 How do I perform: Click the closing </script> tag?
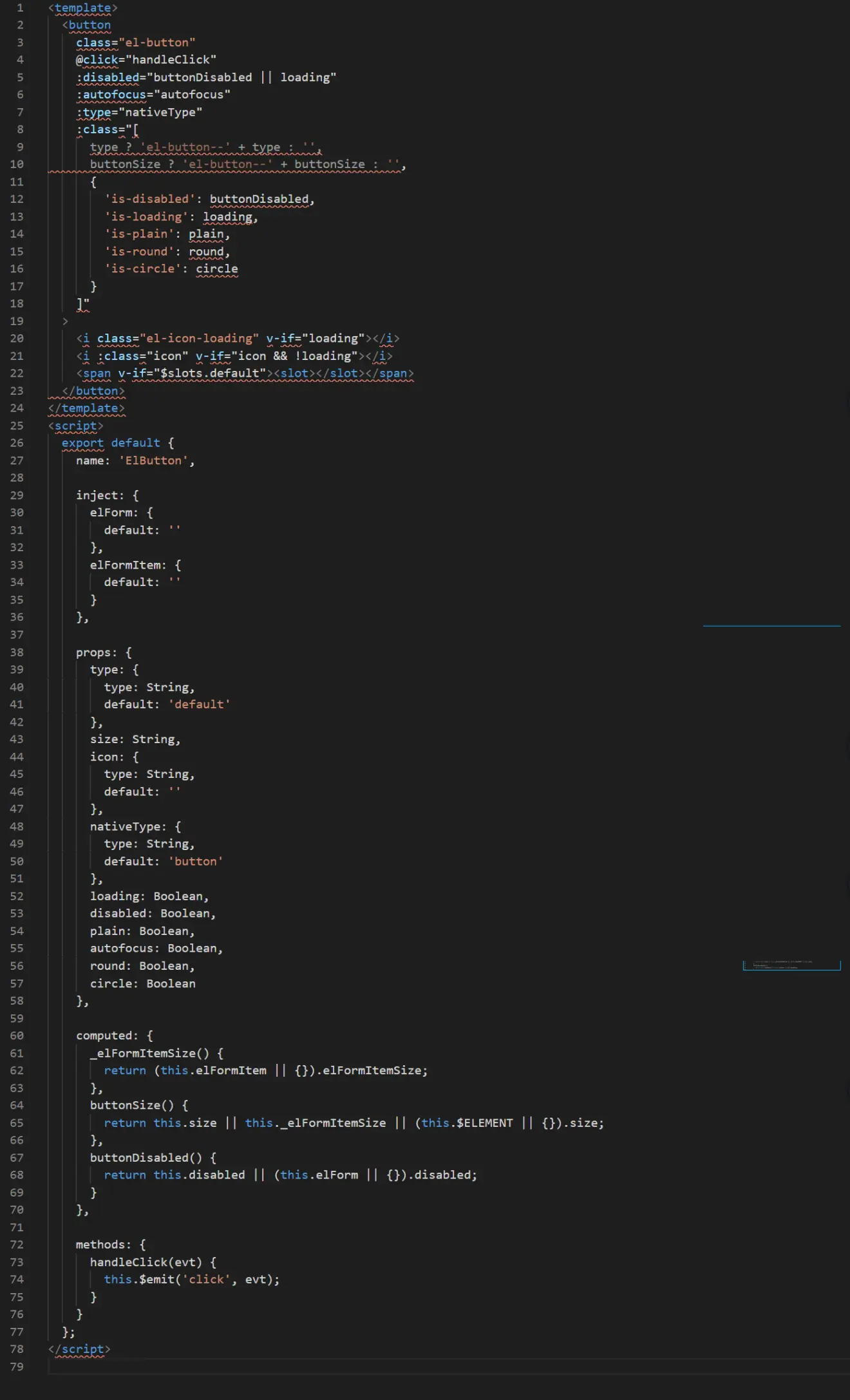pyautogui.click(x=79, y=1349)
